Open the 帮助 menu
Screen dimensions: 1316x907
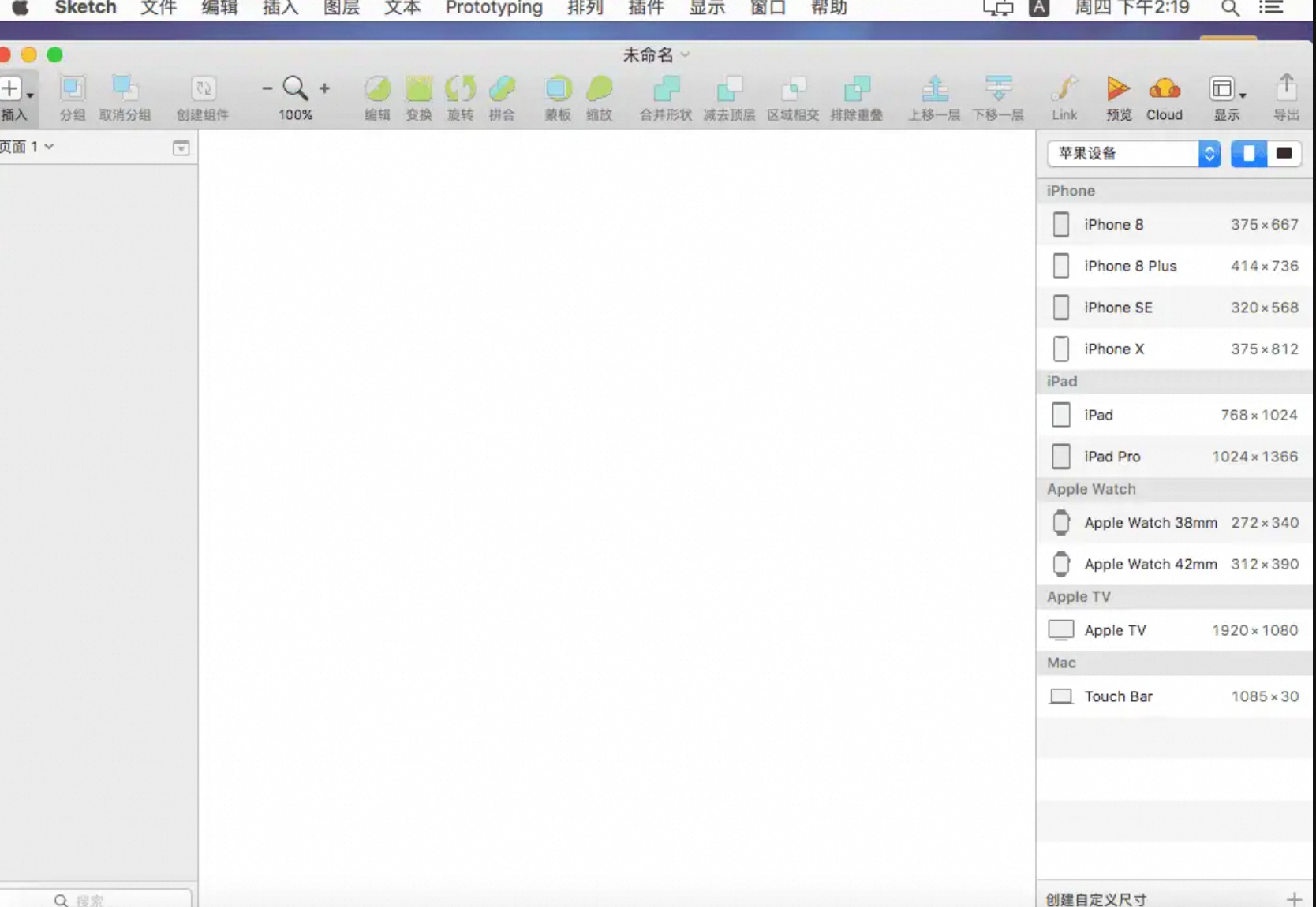829,8
